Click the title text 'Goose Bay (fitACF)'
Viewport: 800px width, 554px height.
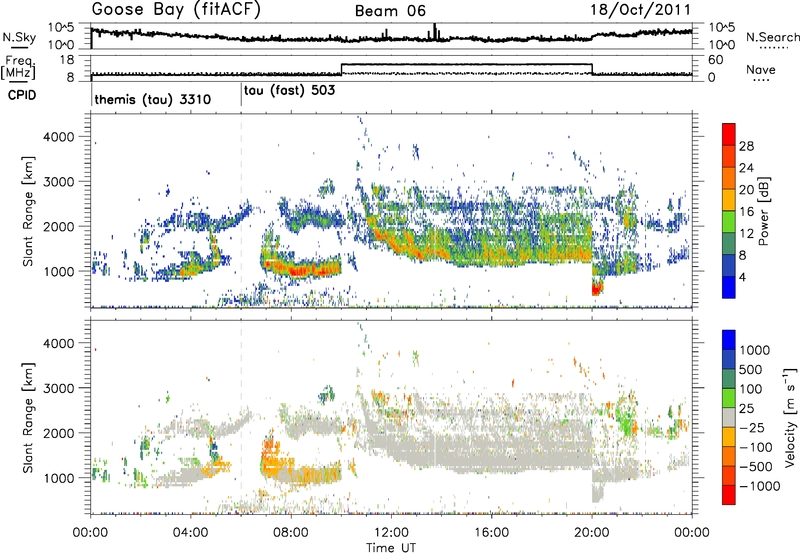tap(176, 10)
